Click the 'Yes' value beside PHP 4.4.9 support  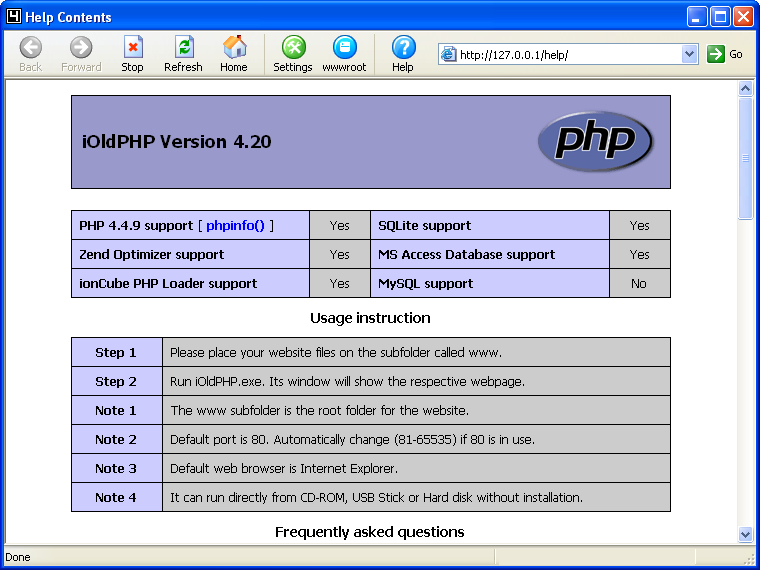tap(339, 225)
